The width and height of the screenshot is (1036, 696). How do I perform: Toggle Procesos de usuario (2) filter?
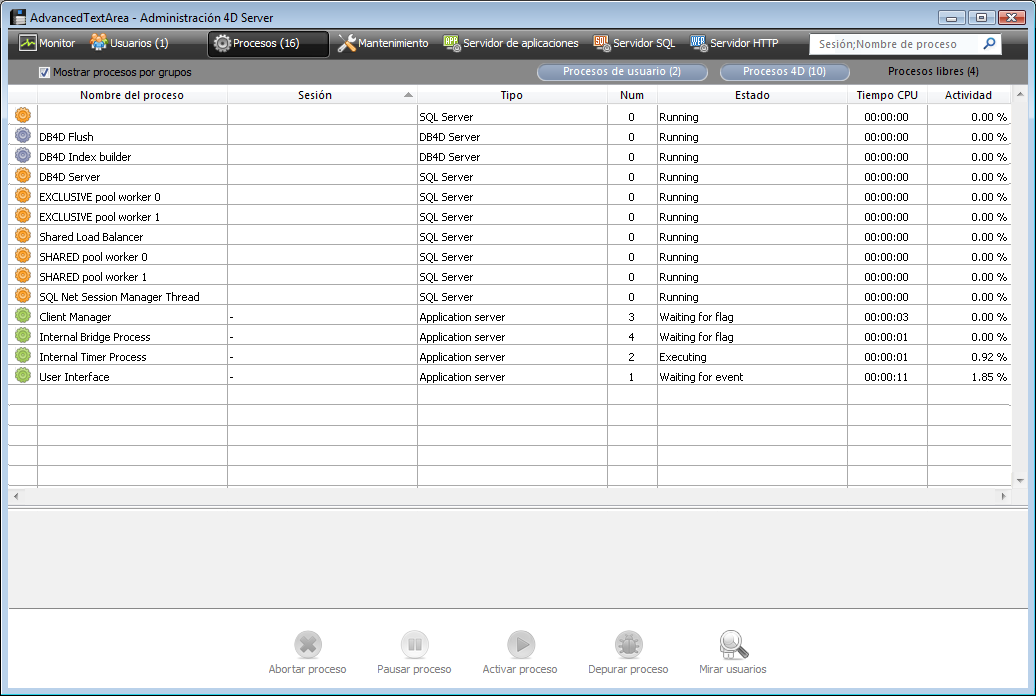[x=622, y=72]
